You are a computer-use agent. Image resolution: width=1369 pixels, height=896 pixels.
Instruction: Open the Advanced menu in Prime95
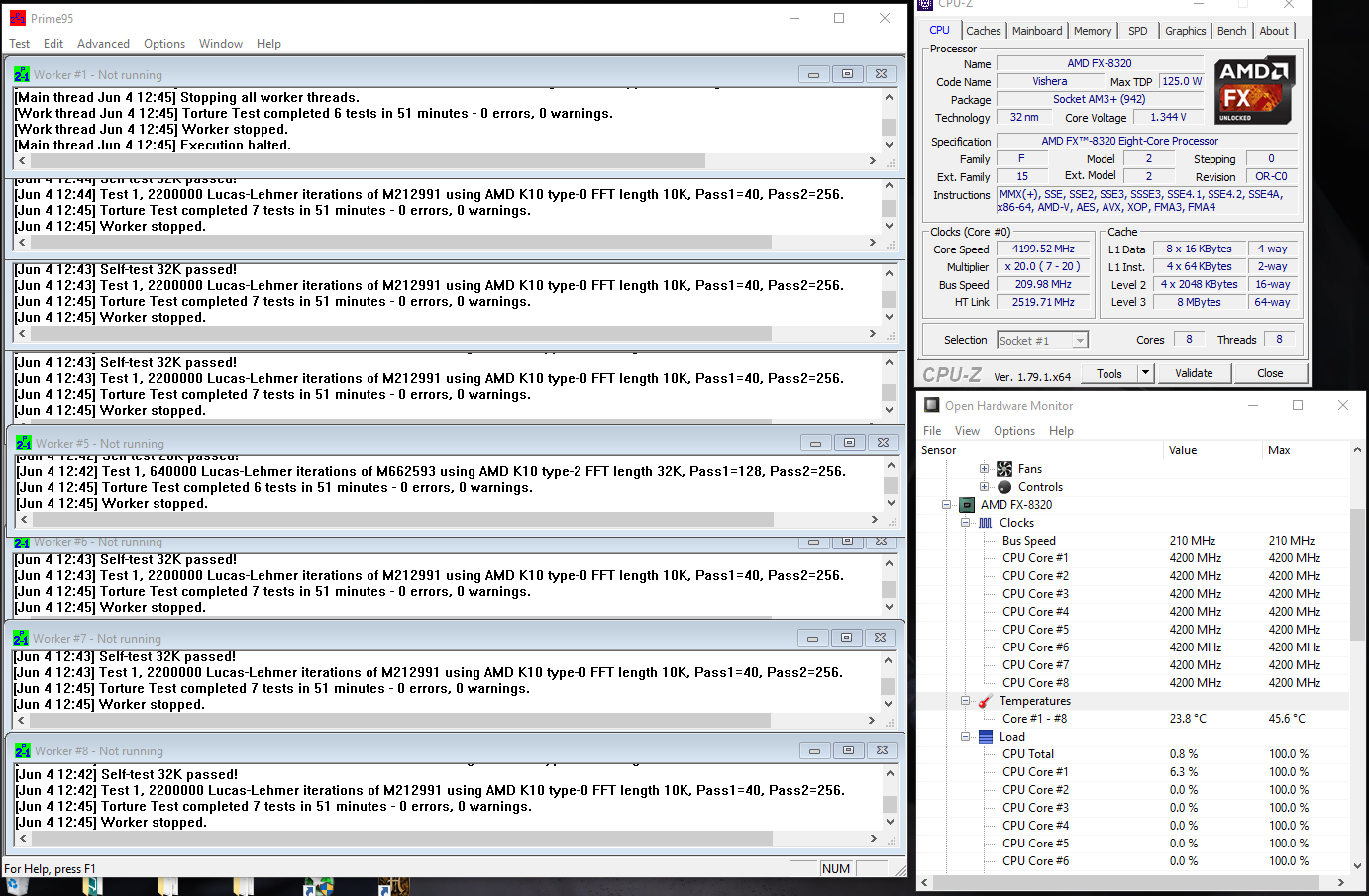[103, 44]
